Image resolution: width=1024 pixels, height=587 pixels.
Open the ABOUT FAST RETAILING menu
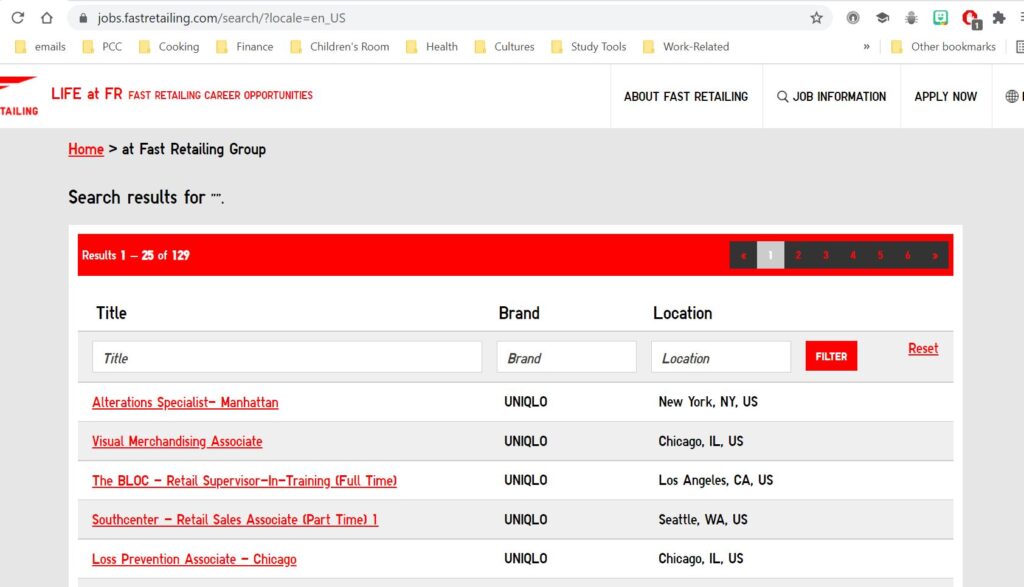click(x=686, y=96)
